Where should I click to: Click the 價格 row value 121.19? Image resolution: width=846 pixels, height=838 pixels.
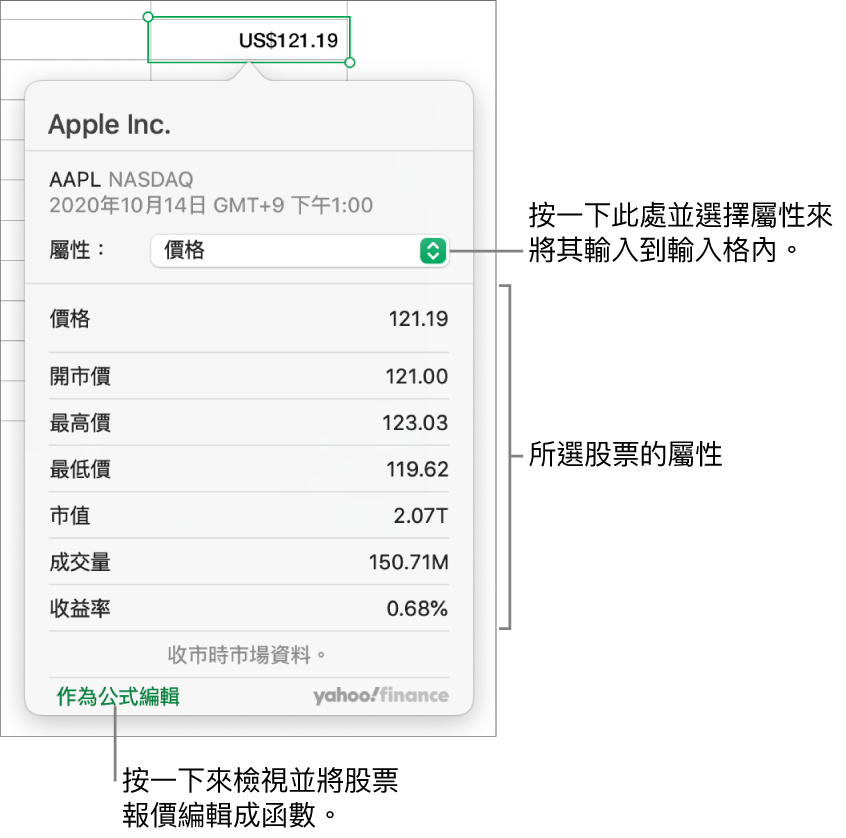coord(418,319)
